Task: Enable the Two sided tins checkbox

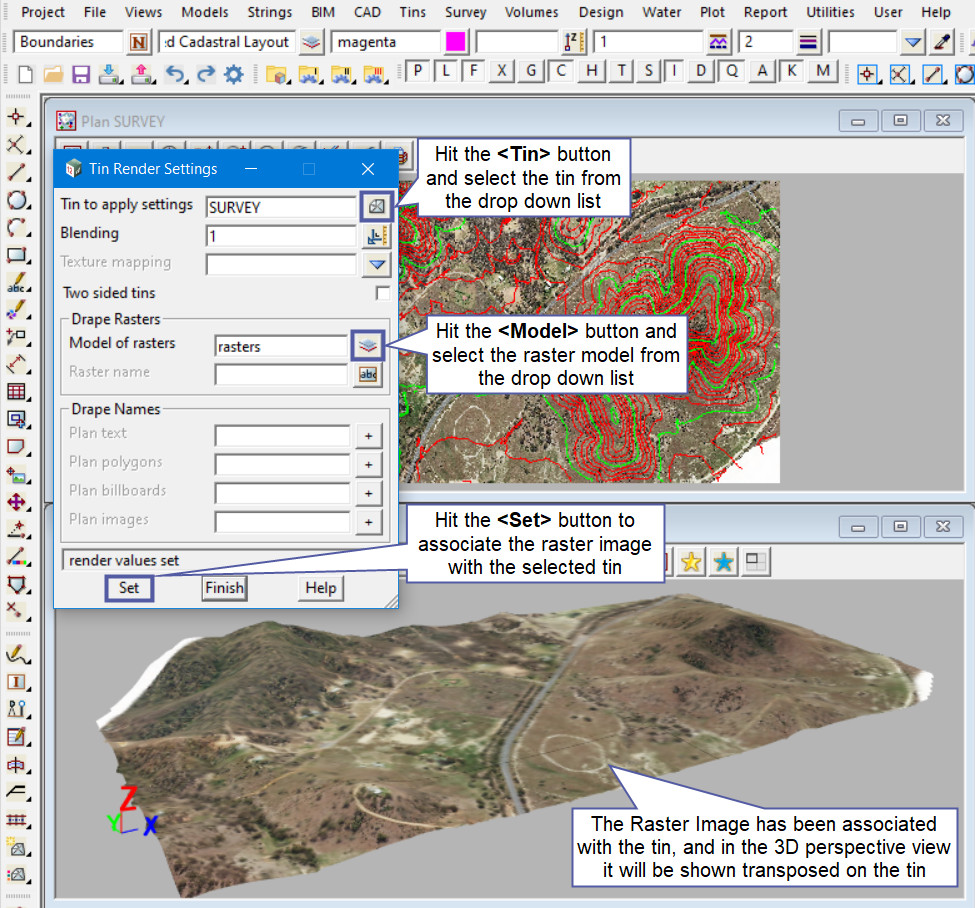Action: point(382,293)
